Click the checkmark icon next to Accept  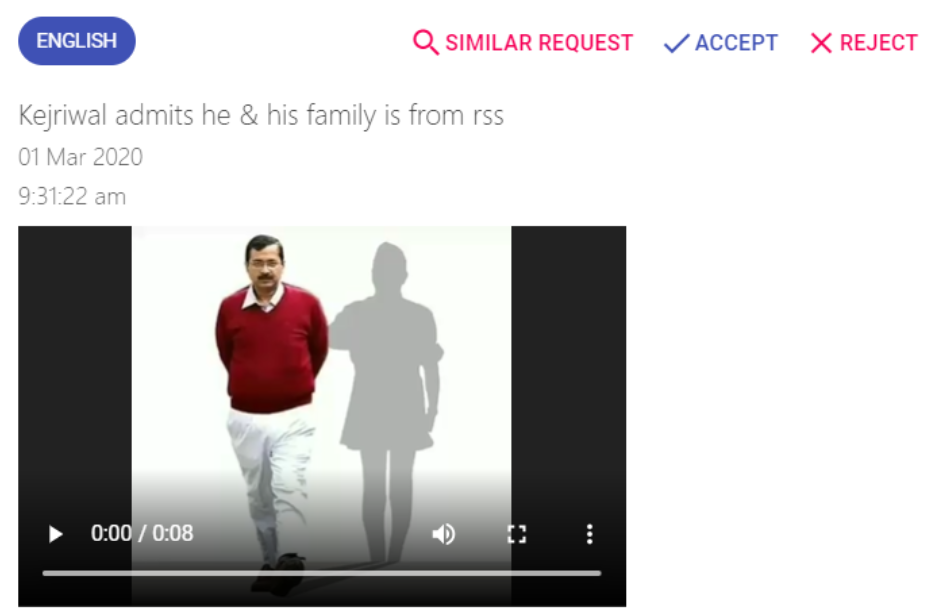point(676,43)
